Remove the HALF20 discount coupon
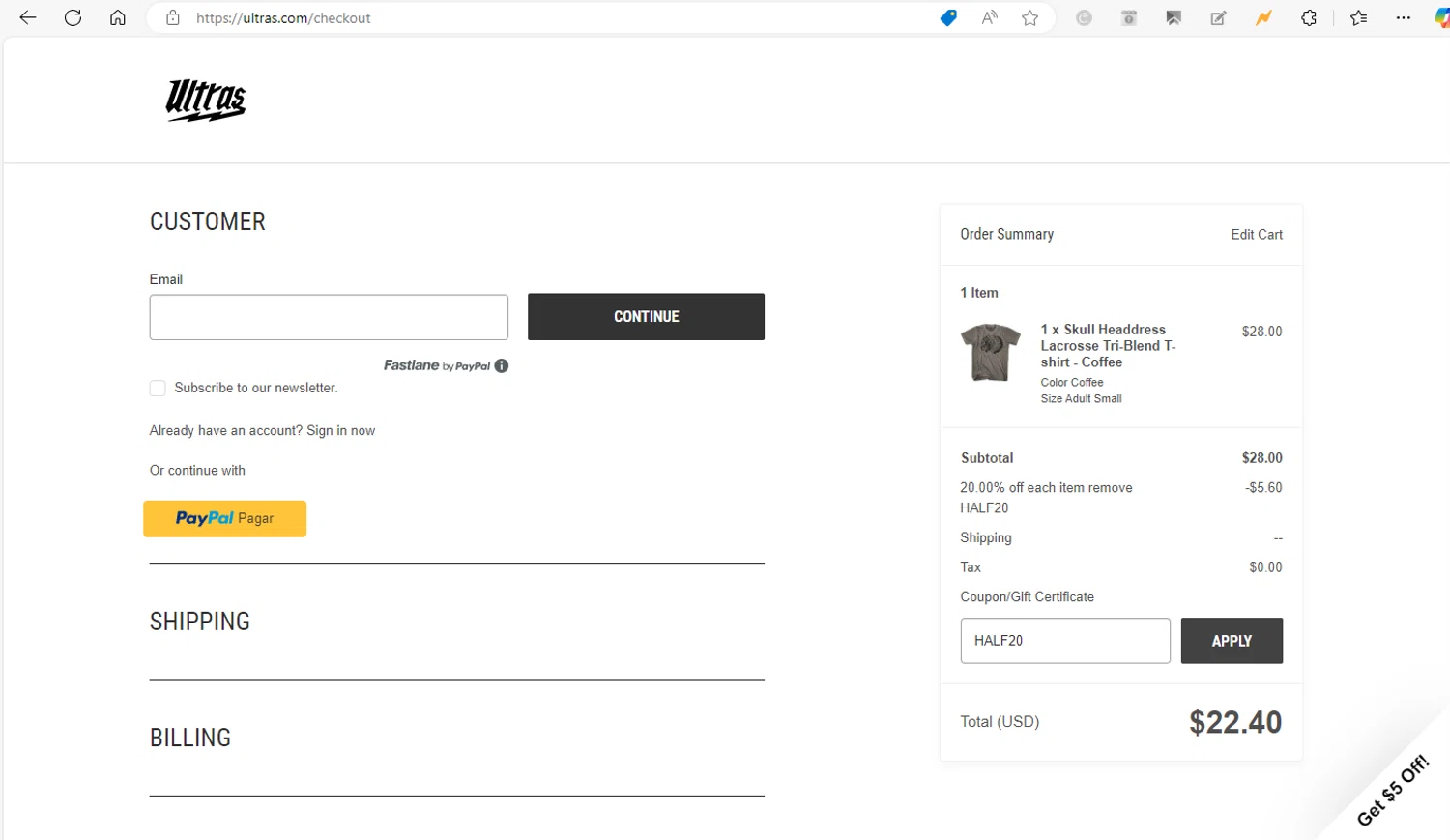The image size is (1450, 840). 1110,488
